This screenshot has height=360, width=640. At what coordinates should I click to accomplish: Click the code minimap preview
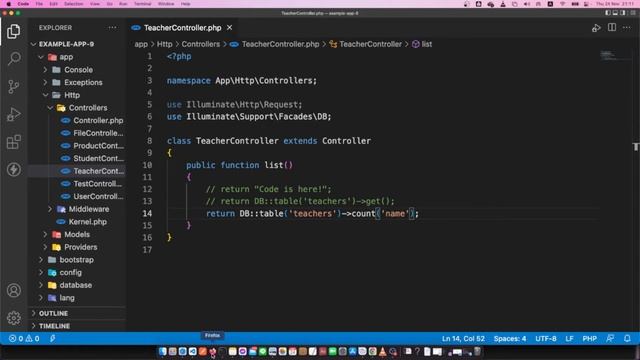pyautogui.click(x=614, y=56)
